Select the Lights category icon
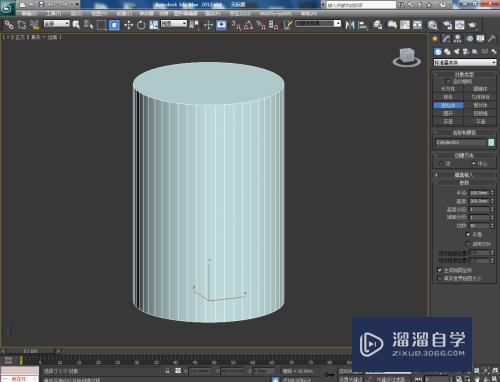Screen dimensions: 500x382 point(456,51)
